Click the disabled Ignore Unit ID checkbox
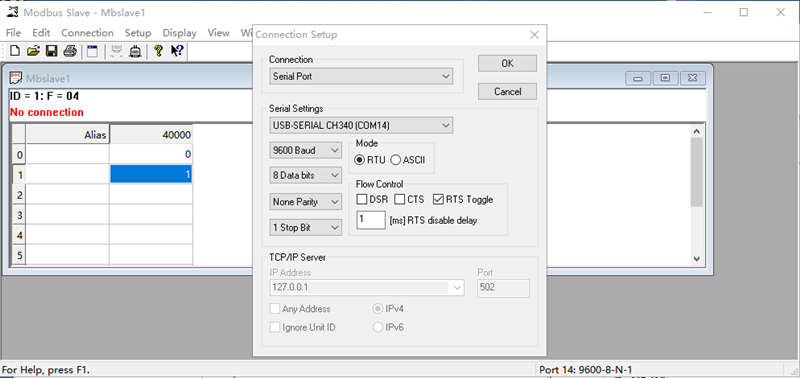The height and width of the screenshot is (378, 800). (x=275, y=327)
